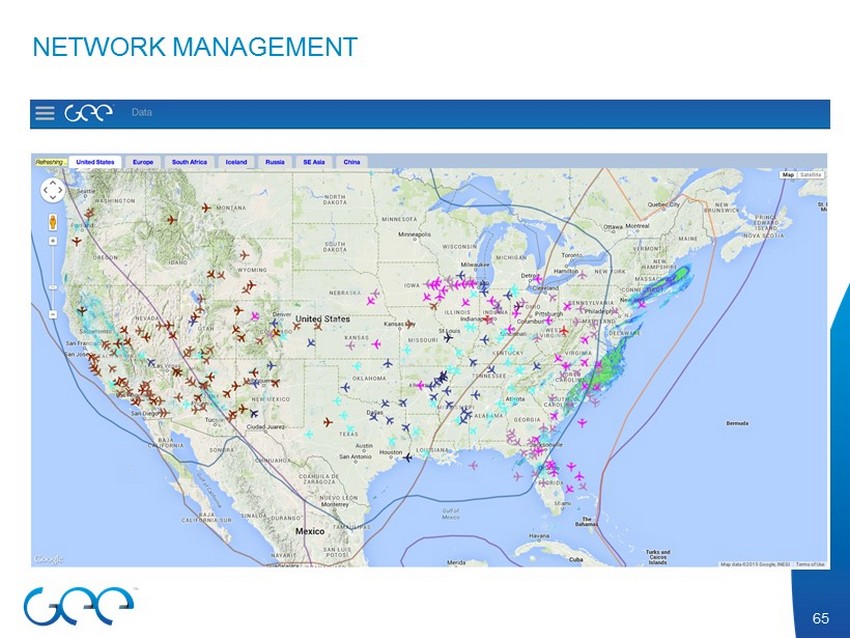Screen dimensions: 850x638
Task: Click the airplane icon near Montana label
Action: click(206, 208)
